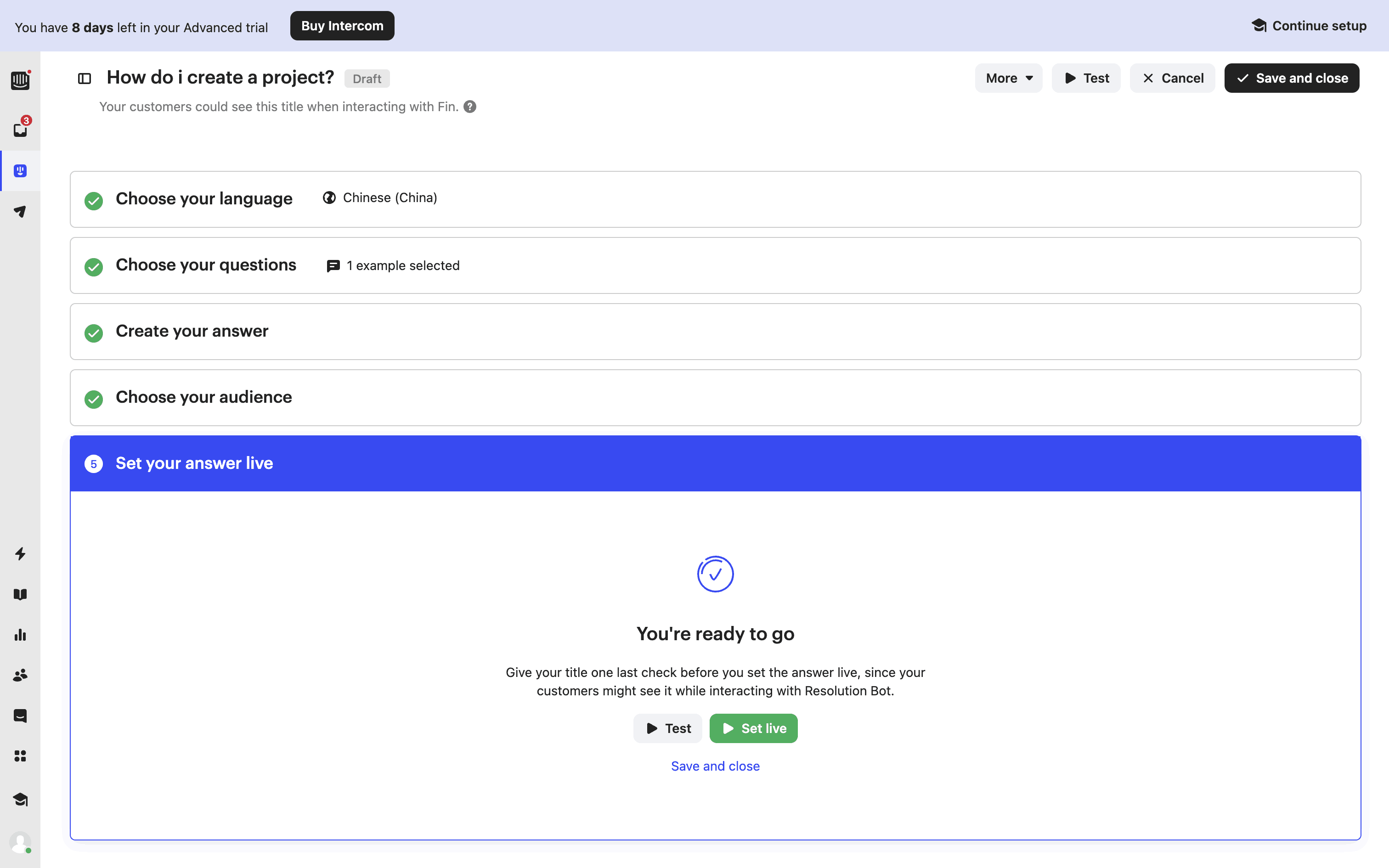Open the Inbox icon with notification badge
Viewport: 1389px width, 868px height.
[x=21, y=129]
